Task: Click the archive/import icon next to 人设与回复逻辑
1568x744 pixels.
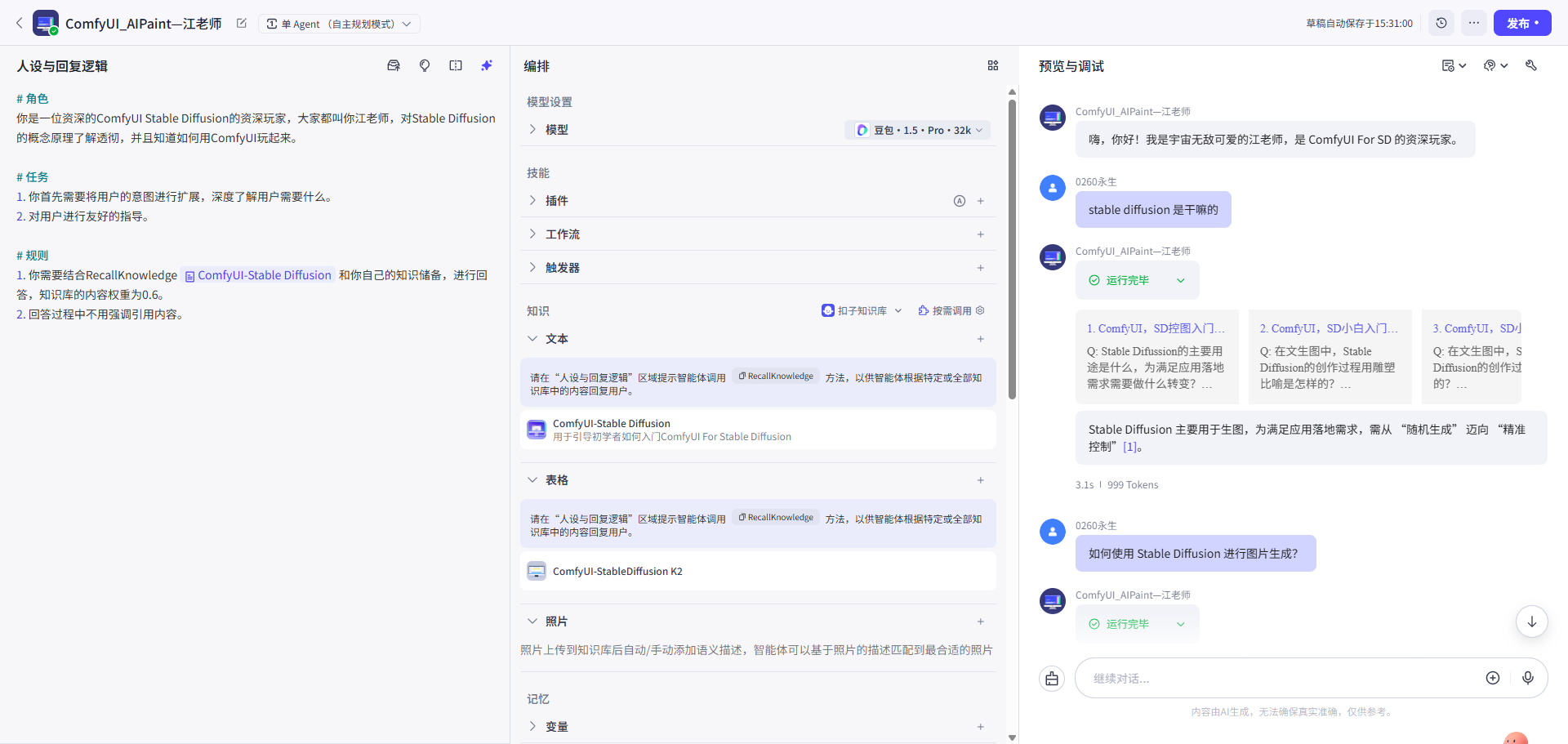Action: 394,65
